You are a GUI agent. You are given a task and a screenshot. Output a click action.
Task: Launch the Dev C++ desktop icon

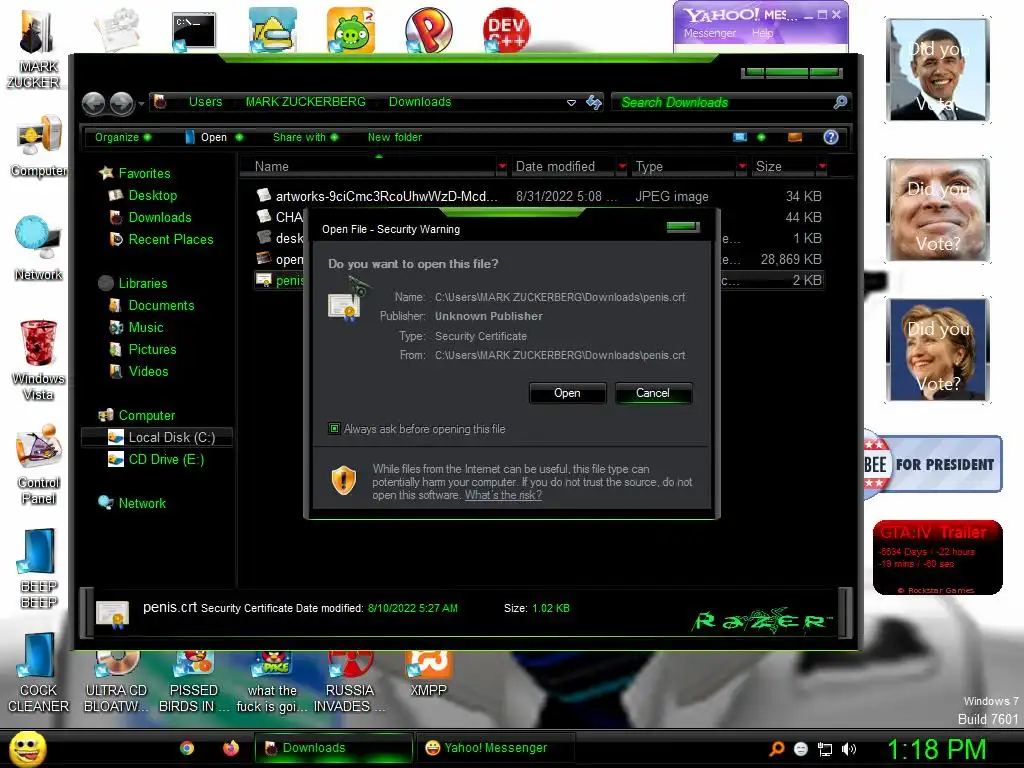click(506, 30)
